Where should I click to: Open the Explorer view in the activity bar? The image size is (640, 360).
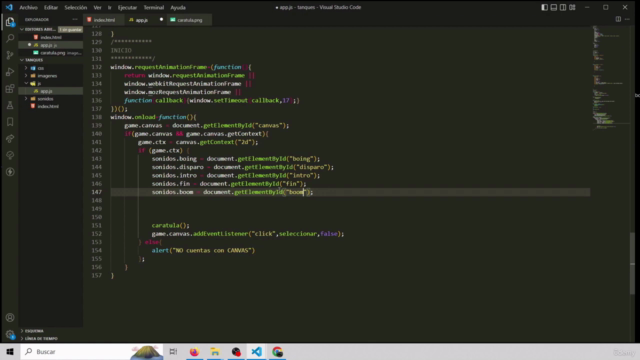click(10, 21)
